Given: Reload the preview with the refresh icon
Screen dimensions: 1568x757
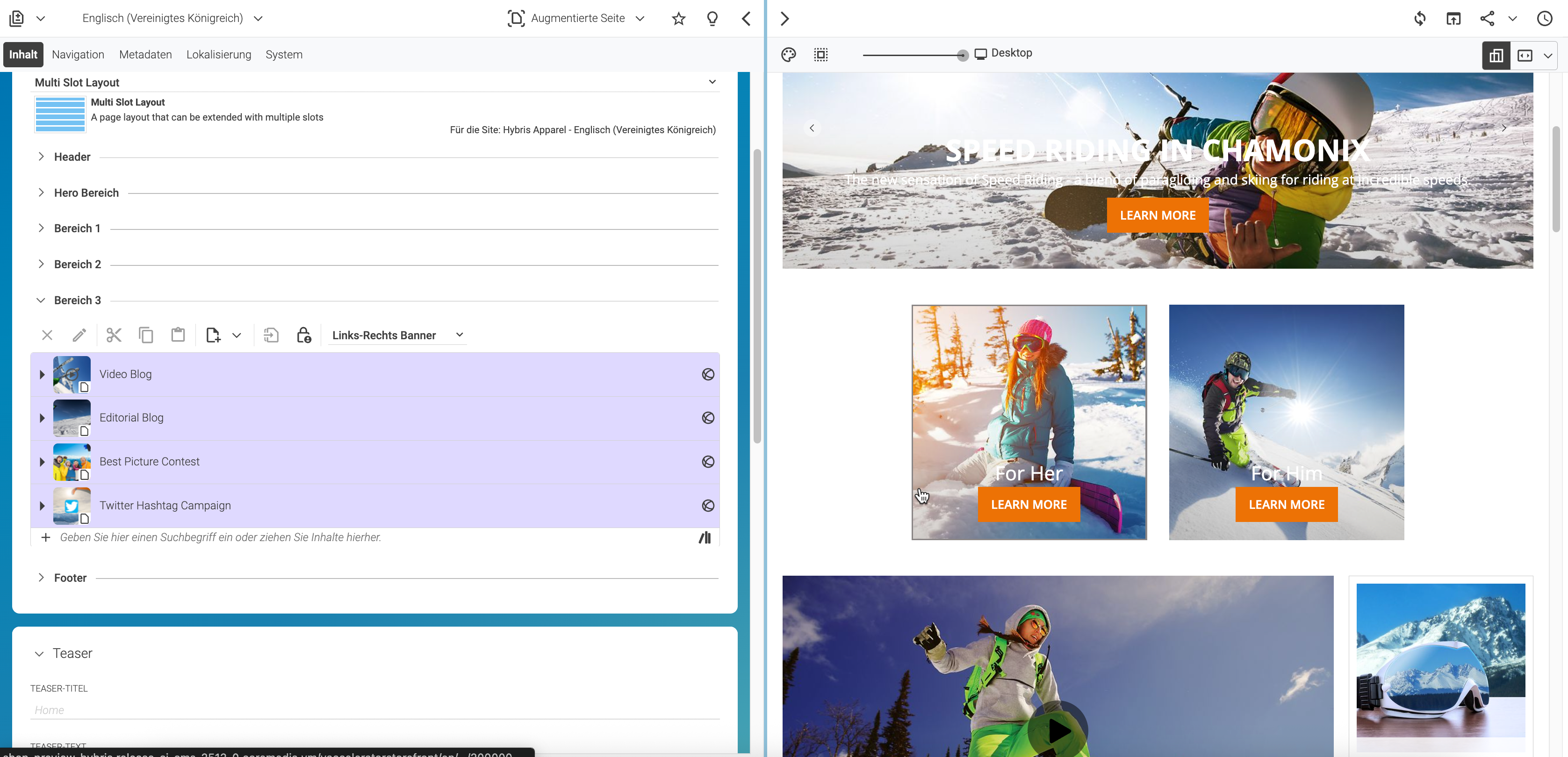Looking at the screenshot, I should point(1419,18).
